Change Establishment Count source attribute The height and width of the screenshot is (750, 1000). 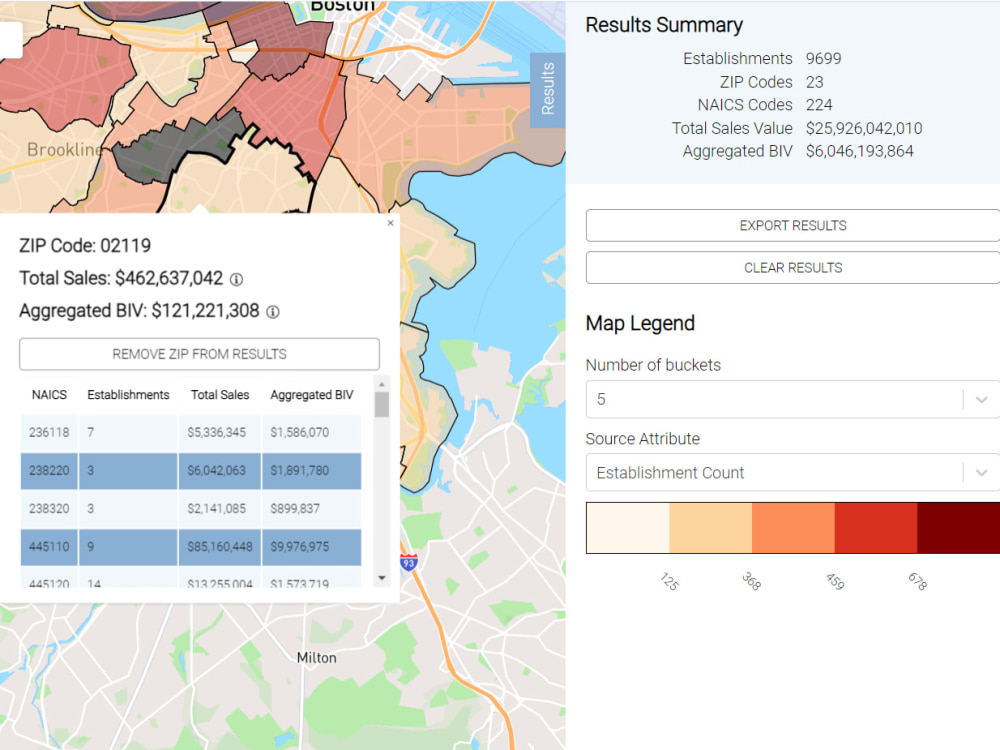792,472
